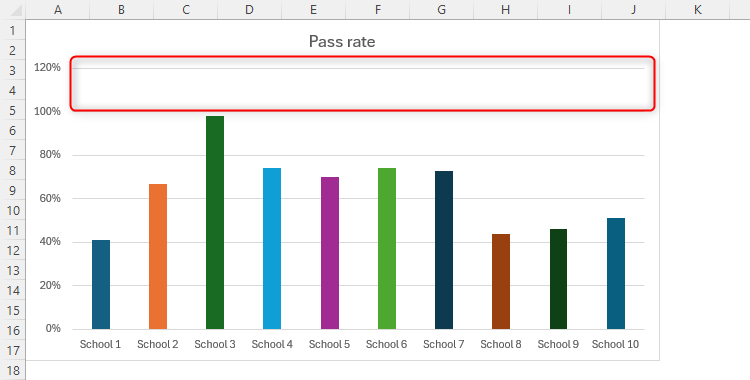The width and height of the screenshot is (750, 380).
Task: Click the School 4 light blue bar
Action: [x=272, y=248]
